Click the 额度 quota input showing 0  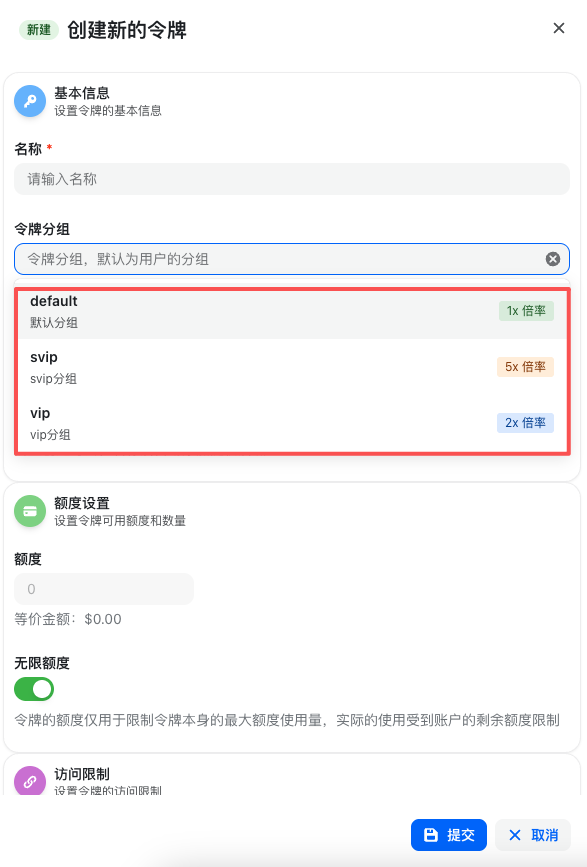(x=104, y=588)
